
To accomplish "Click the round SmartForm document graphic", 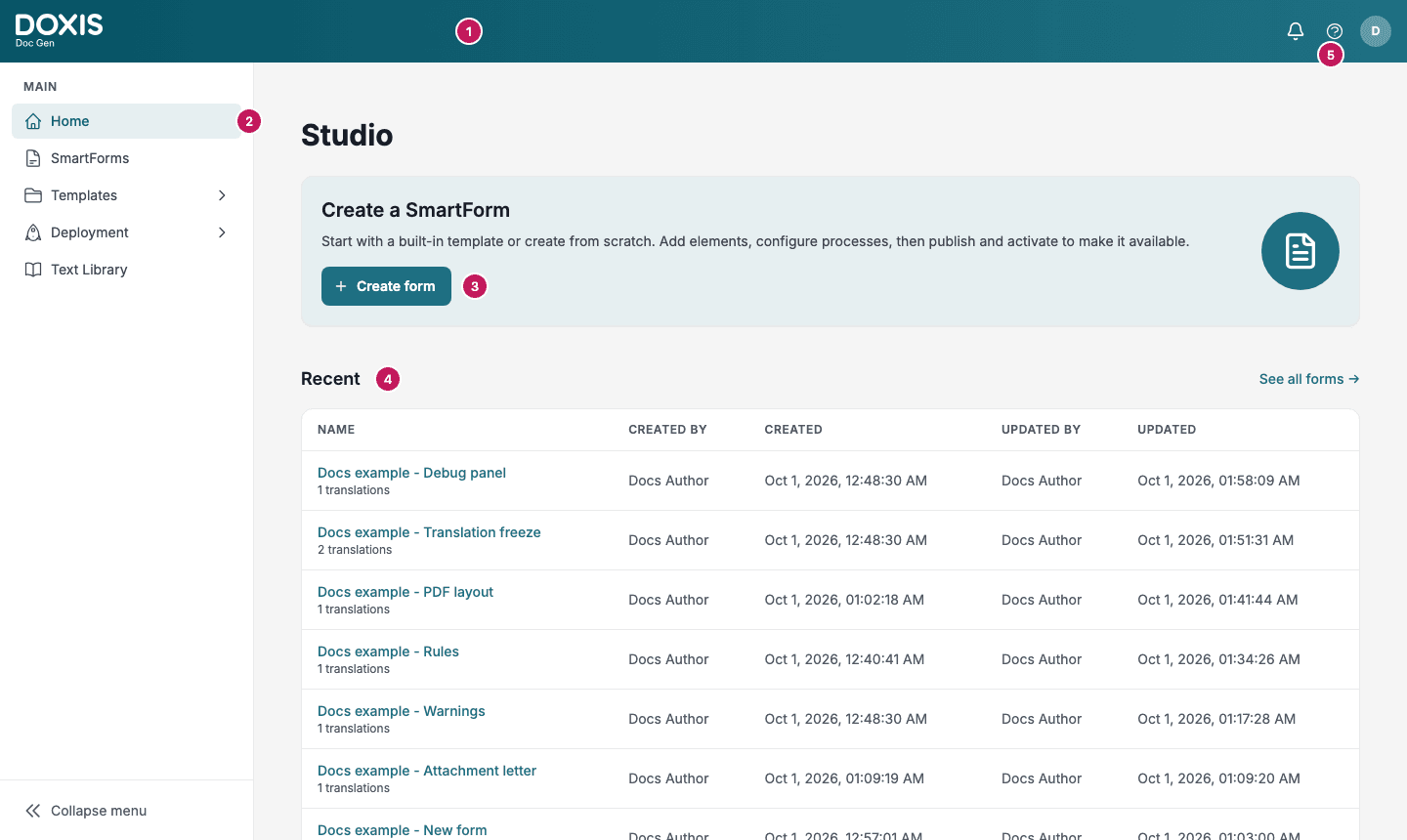I will pyautogui.click(x=1300, y=251).
